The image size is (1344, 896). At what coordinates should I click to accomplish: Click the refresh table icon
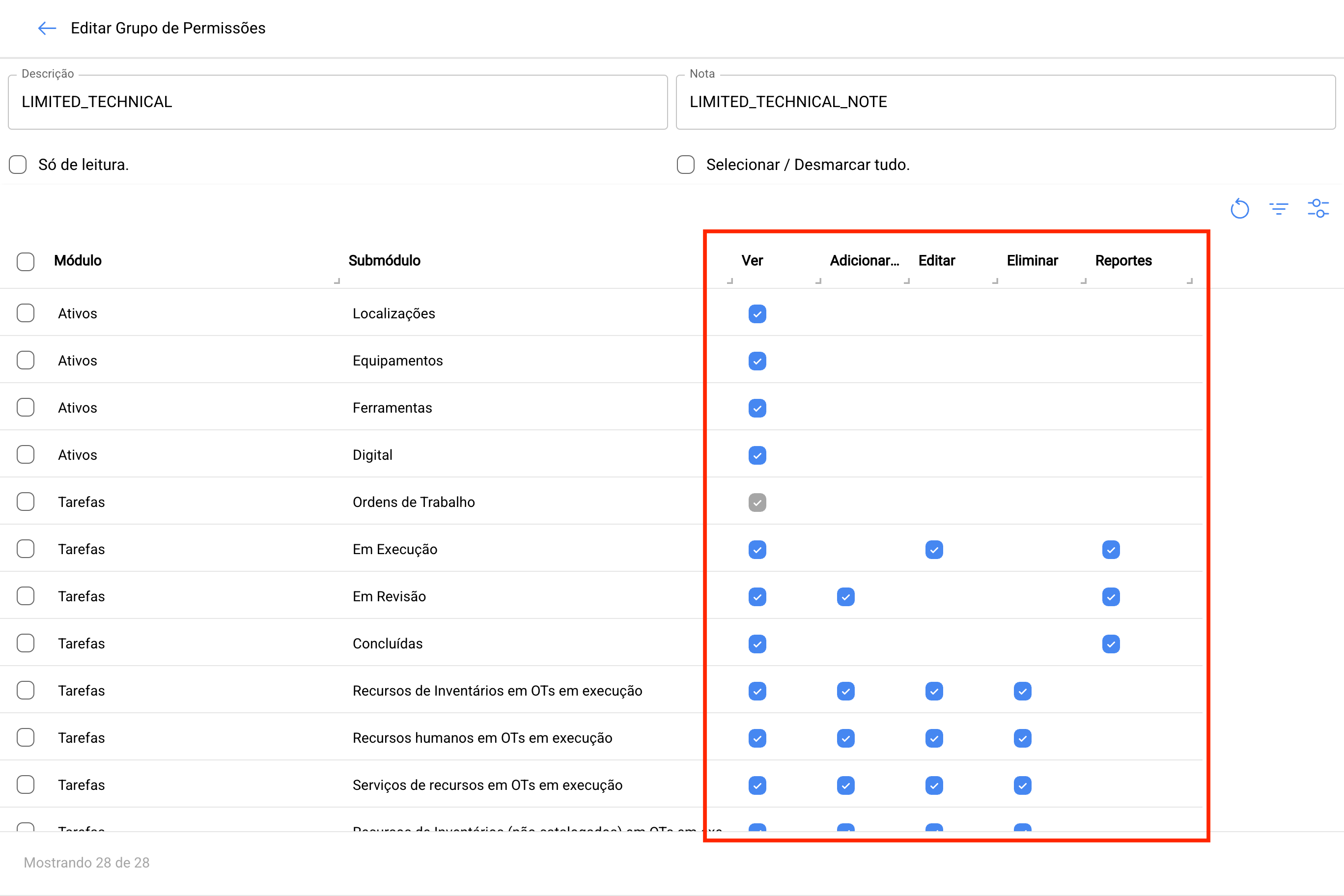(1239, 209)
